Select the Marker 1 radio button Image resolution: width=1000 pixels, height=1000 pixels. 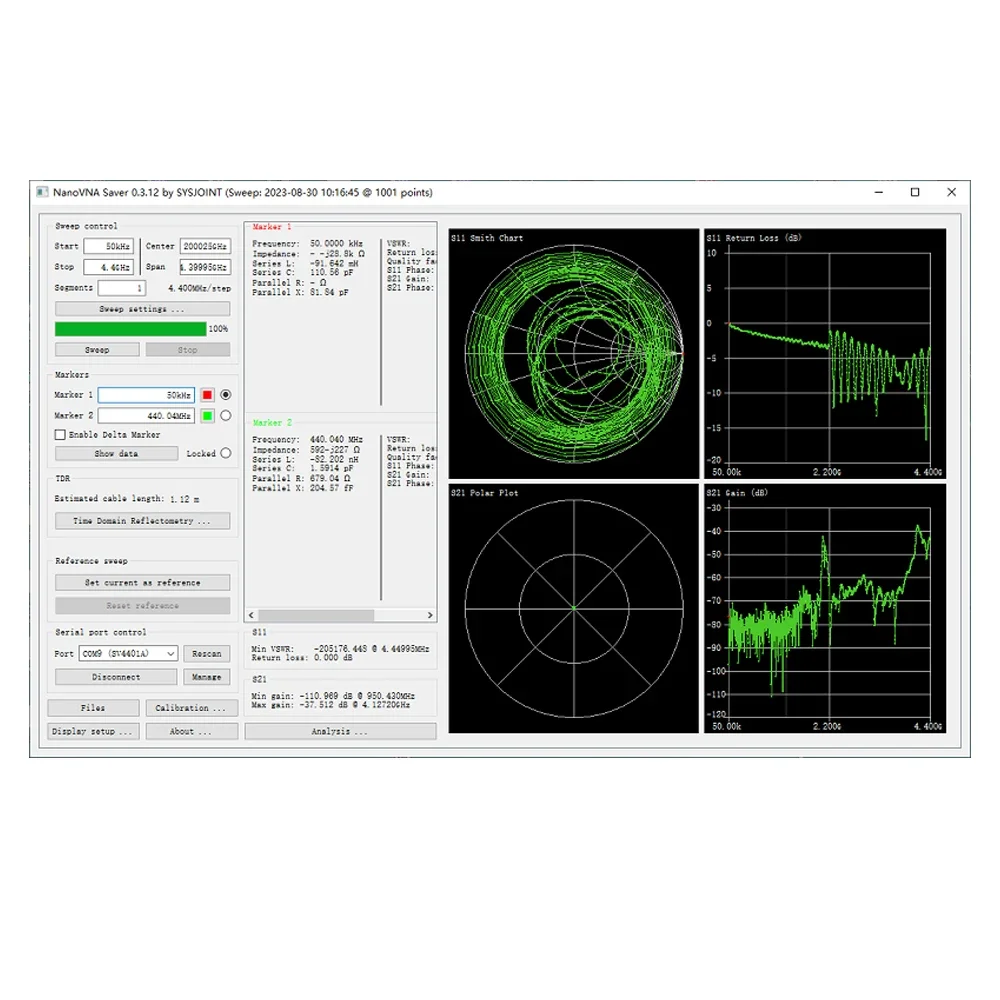pyautogui.click(x=228, y=394)
